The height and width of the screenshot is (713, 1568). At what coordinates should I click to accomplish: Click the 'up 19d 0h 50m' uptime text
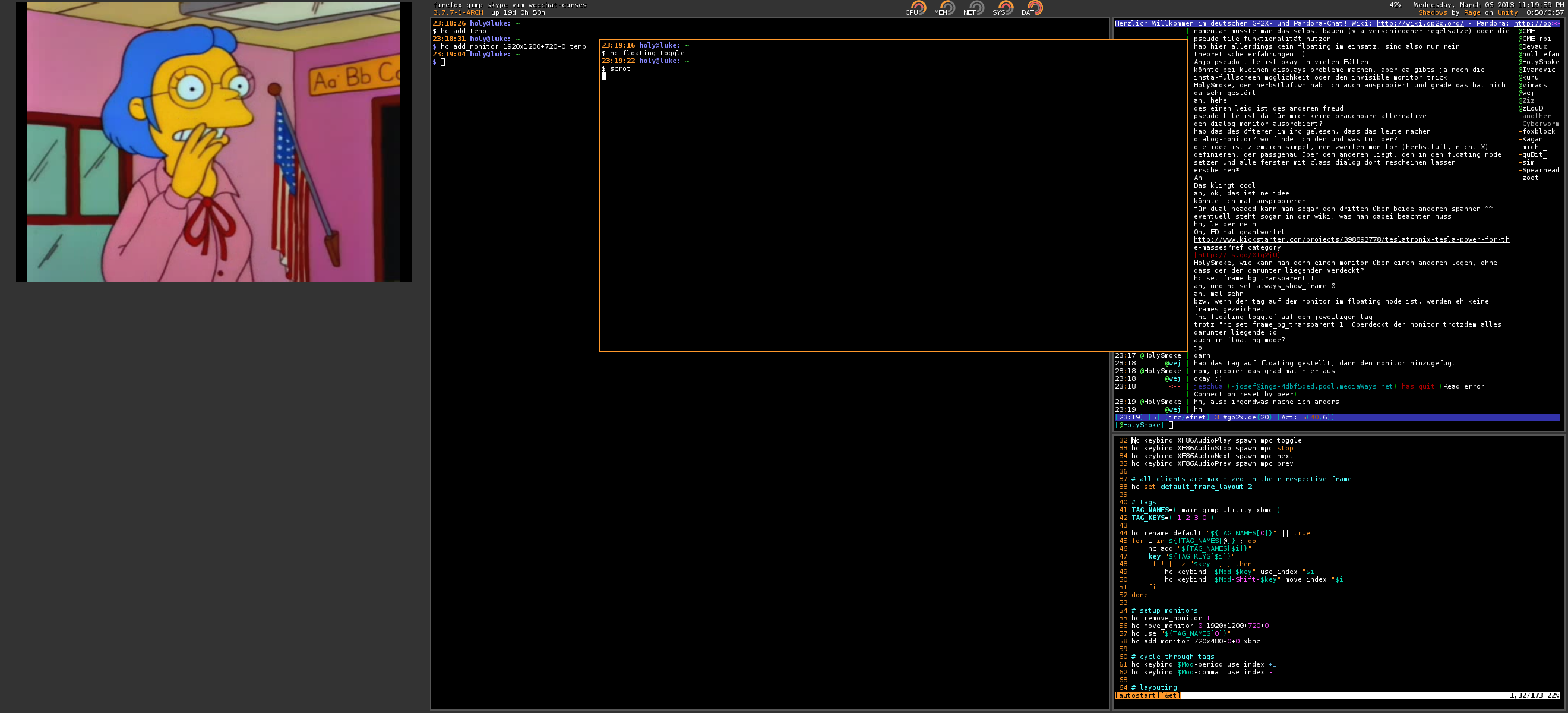click(x=518, y=13)
